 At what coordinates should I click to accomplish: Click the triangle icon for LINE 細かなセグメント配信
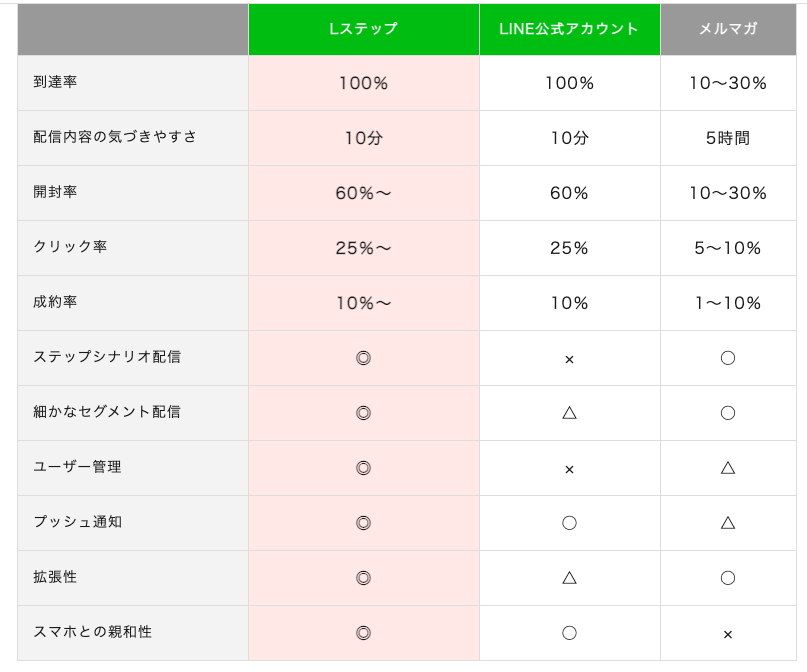point(569,412)
